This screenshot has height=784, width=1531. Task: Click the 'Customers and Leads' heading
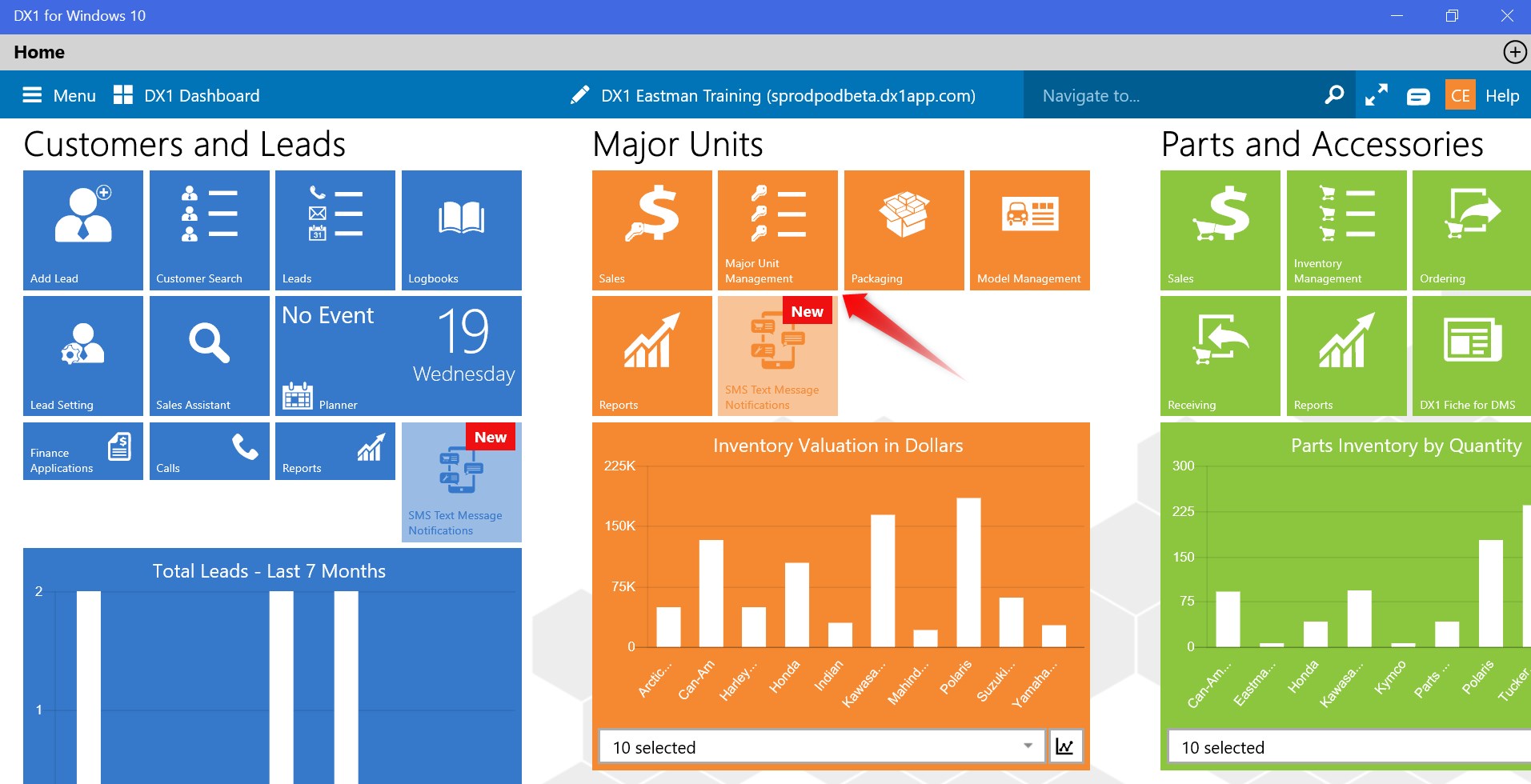pos(185,145)
